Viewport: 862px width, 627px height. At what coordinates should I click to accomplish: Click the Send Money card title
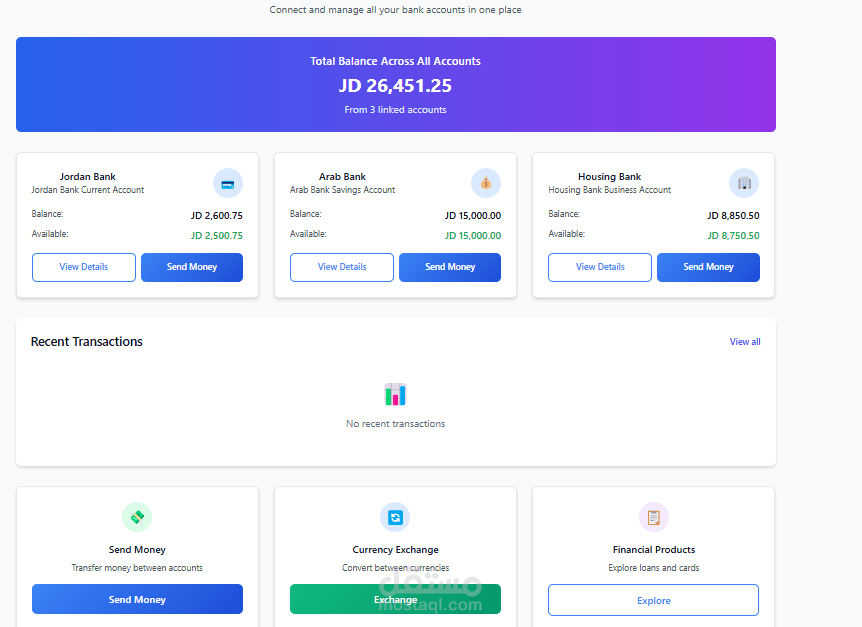click(x=137, y=550)
